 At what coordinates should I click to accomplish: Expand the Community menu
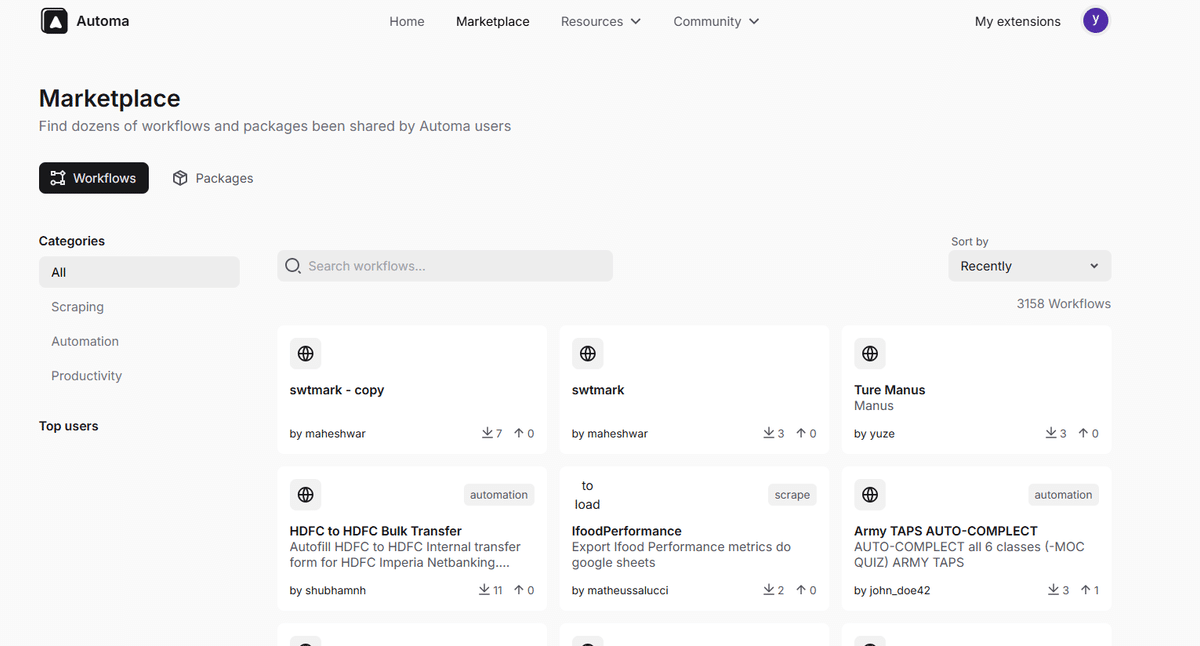(716, 21)
